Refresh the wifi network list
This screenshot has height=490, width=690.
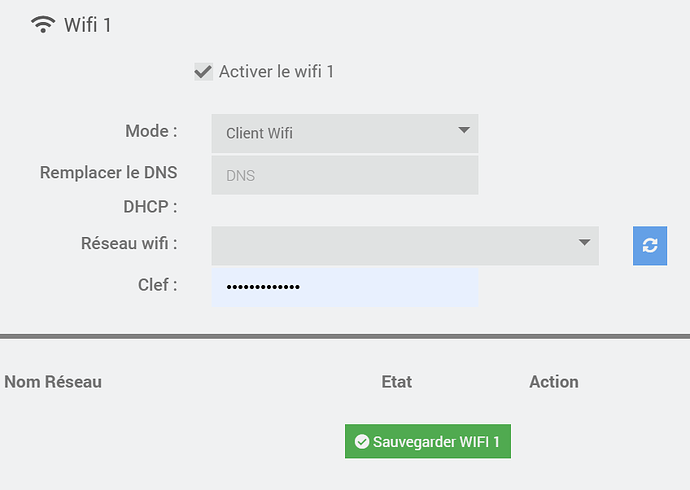coord(650,246)
